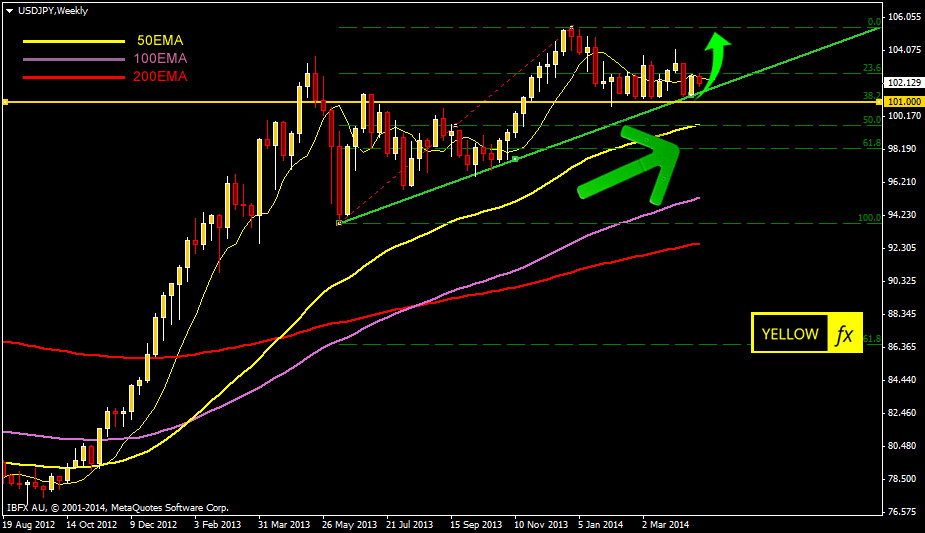Click the 100.0 Fibonacci level label
Image resolution: width=925 pixels, height=533 pixels.
(x=868, y=218)
